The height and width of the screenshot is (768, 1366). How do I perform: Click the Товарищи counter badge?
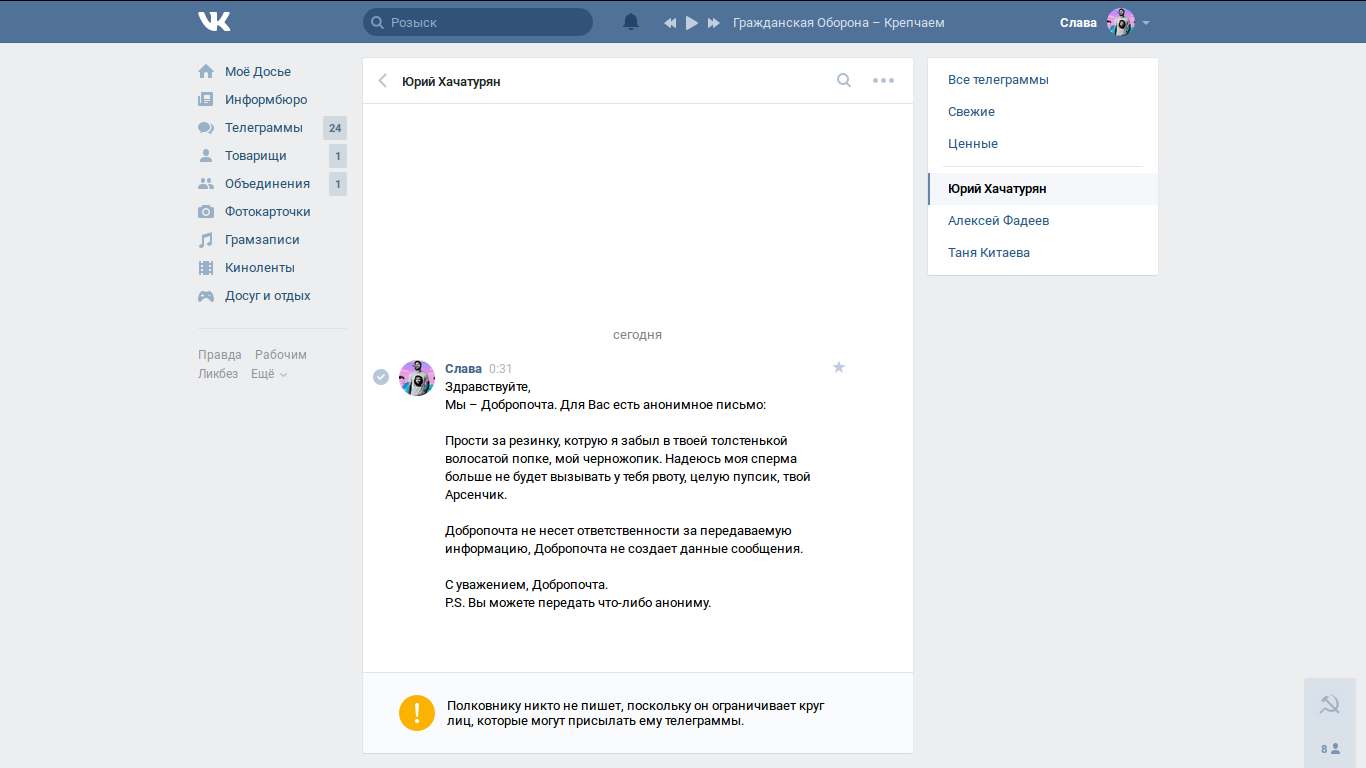click(338, 156)
